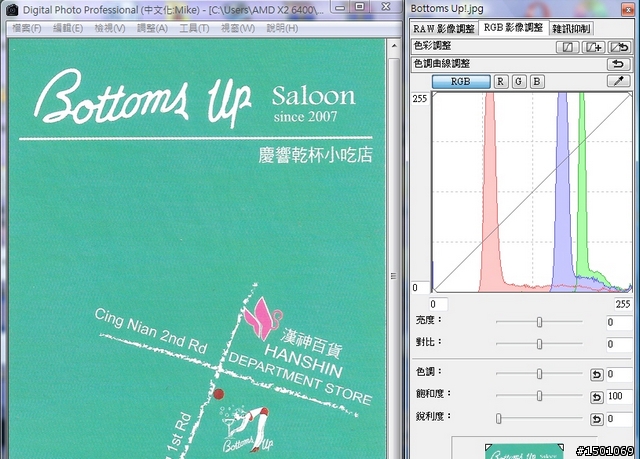Minimize the Digital Photo Professional window
Image resolution: width=640 pixels, height=459 pixels.
point(340,7)
